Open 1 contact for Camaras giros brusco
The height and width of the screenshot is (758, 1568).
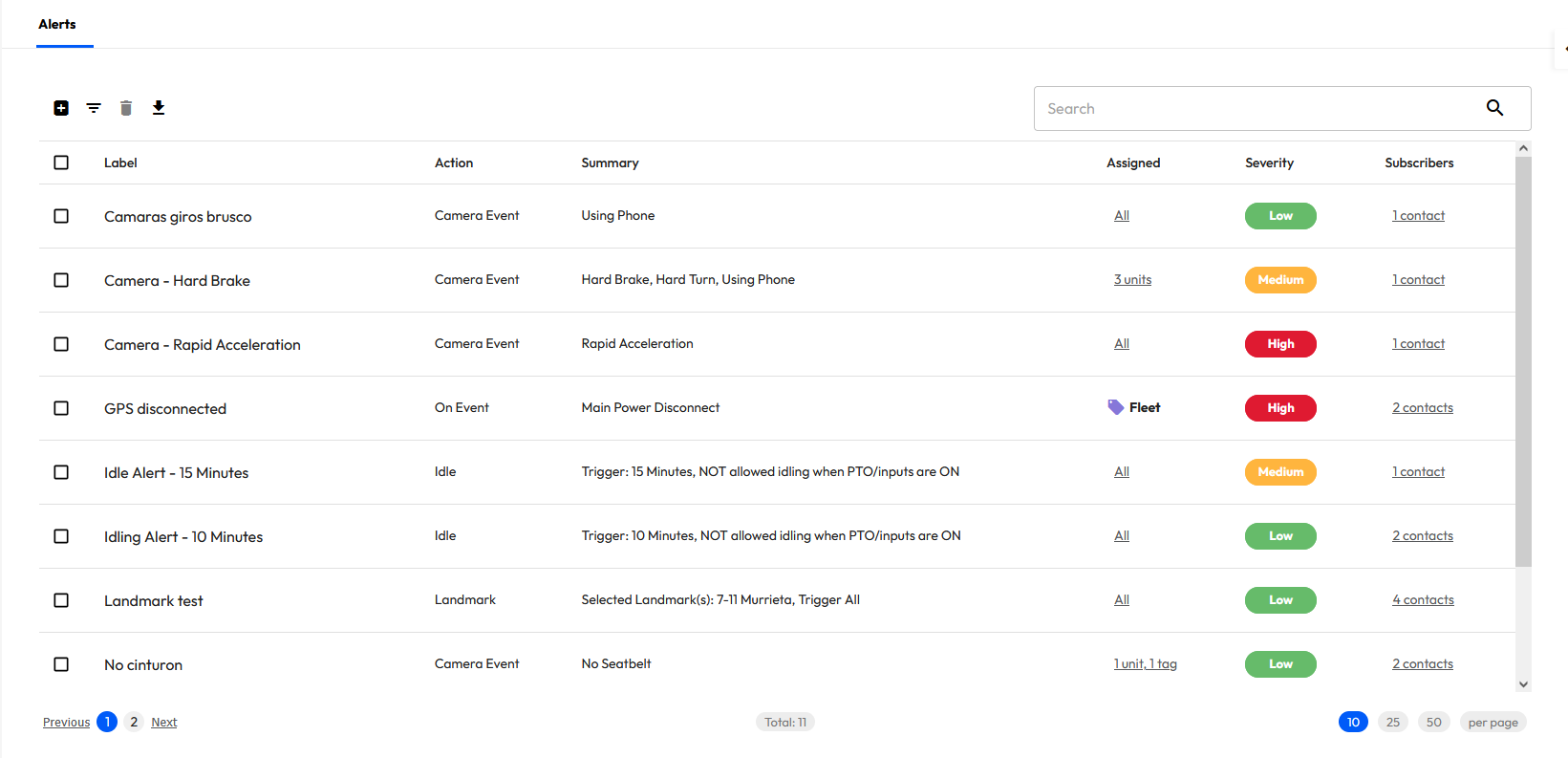click(x=1418, y=216)
